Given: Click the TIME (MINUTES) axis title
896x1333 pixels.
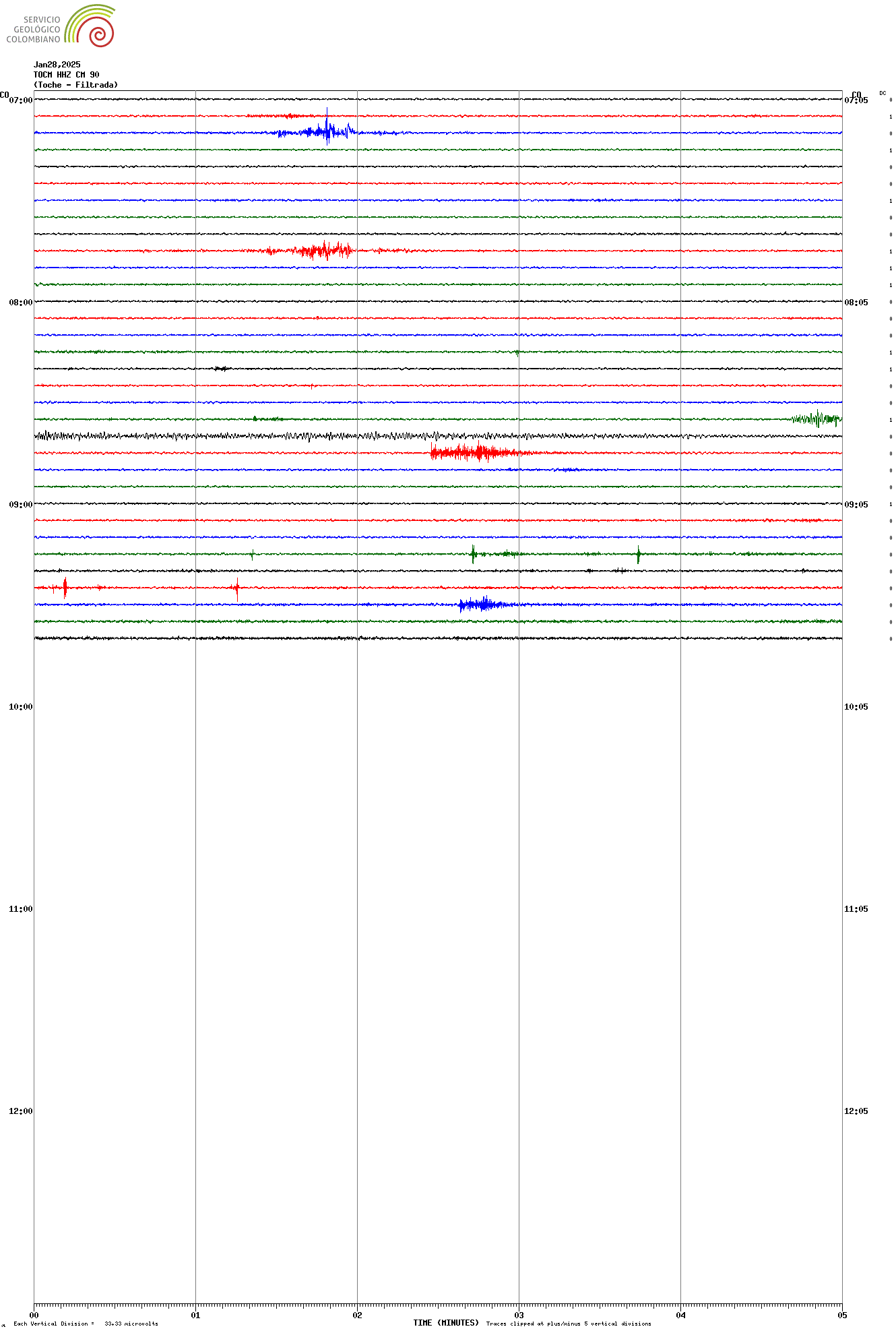Looking at the screenshot, I should 445,1323.
